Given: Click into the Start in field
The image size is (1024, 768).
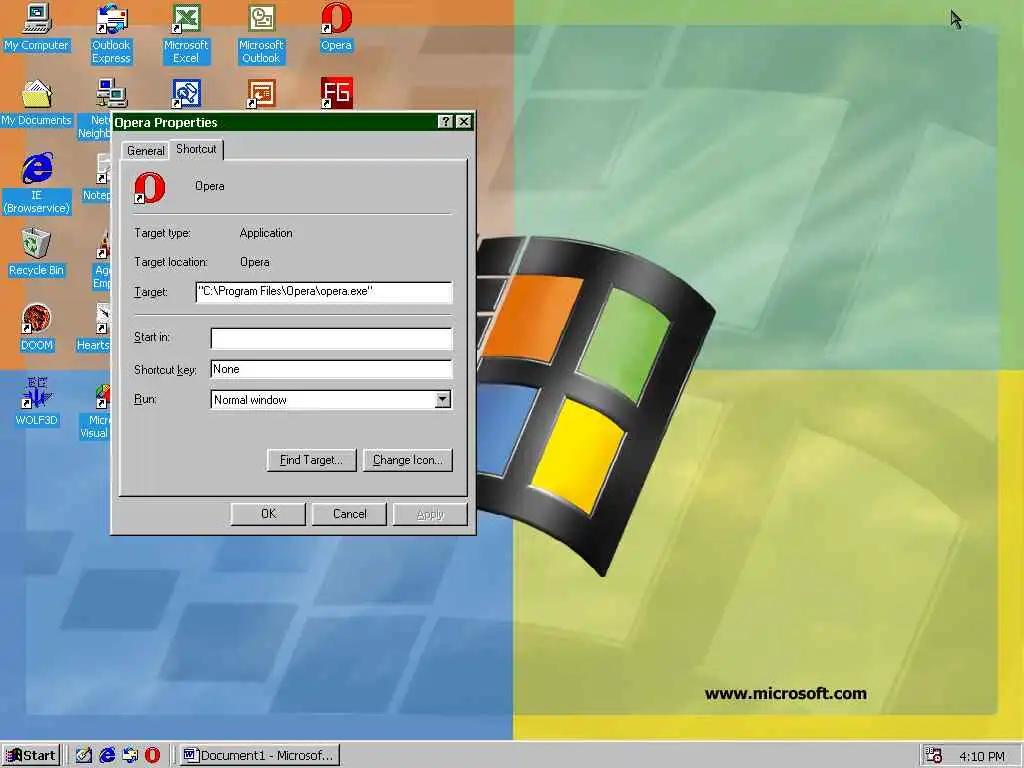Looking at the screenshot, I should (x=331, y=338).
